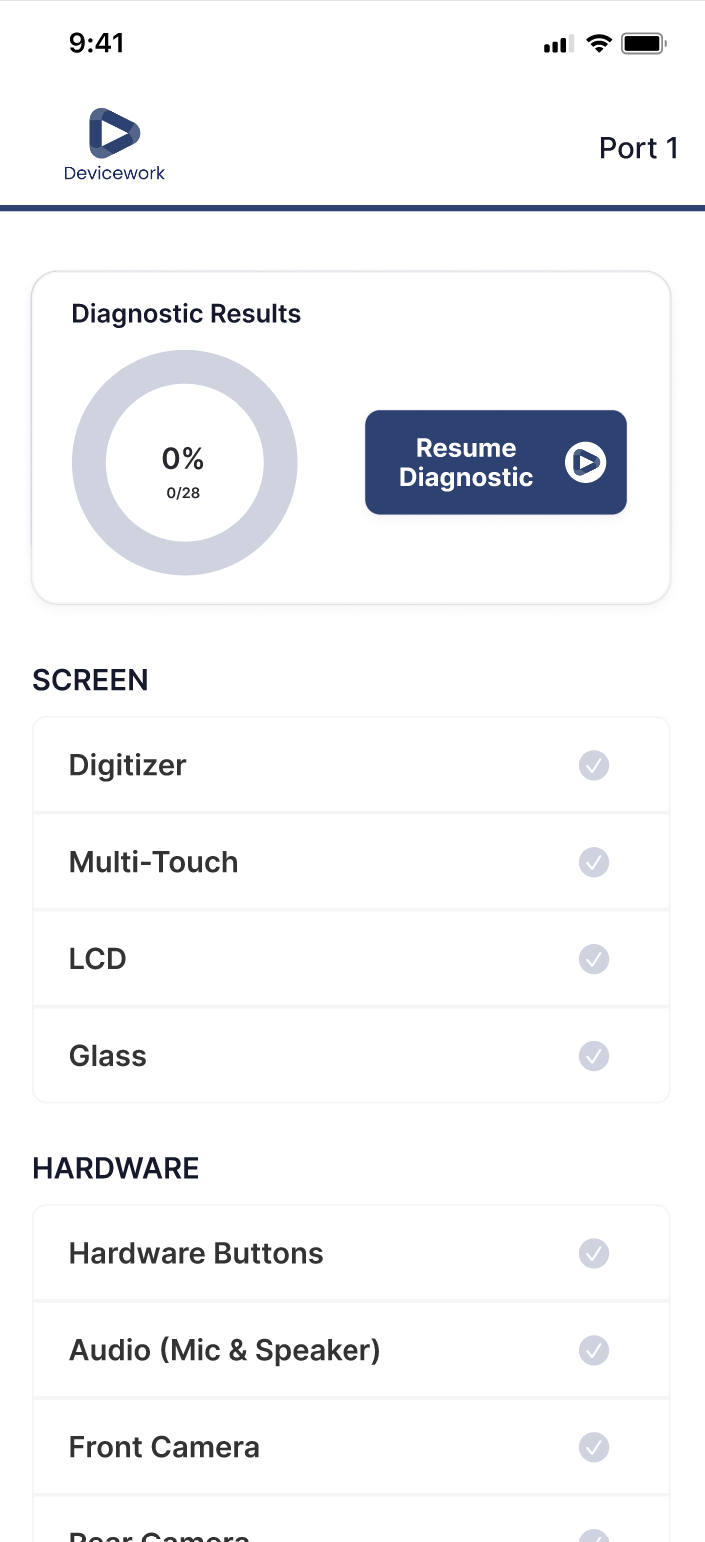Click the Front Camera status check icon
705x1542 pixels.
click(x=594, y=1447)
